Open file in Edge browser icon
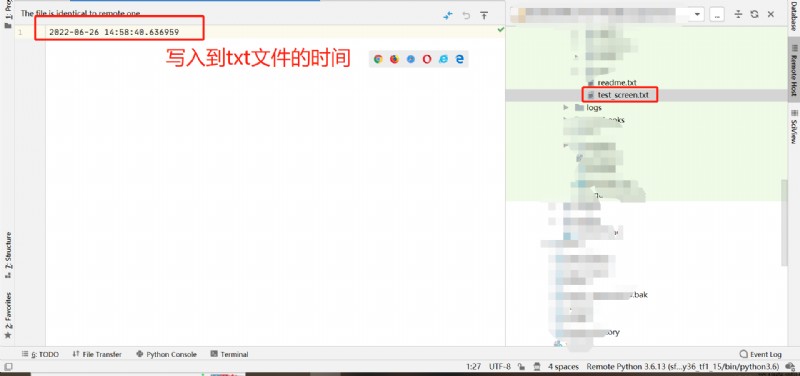This screenshot has height=376, width=800. (460, 59)
